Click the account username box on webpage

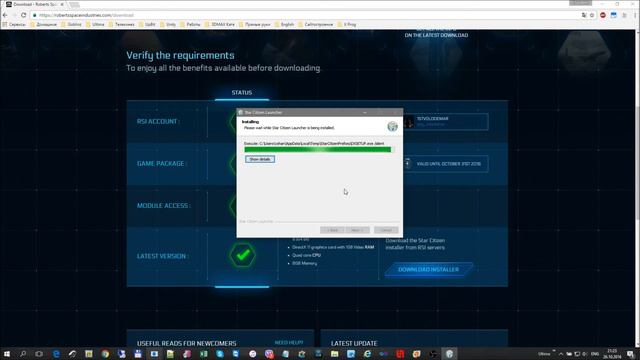(445, 122)
